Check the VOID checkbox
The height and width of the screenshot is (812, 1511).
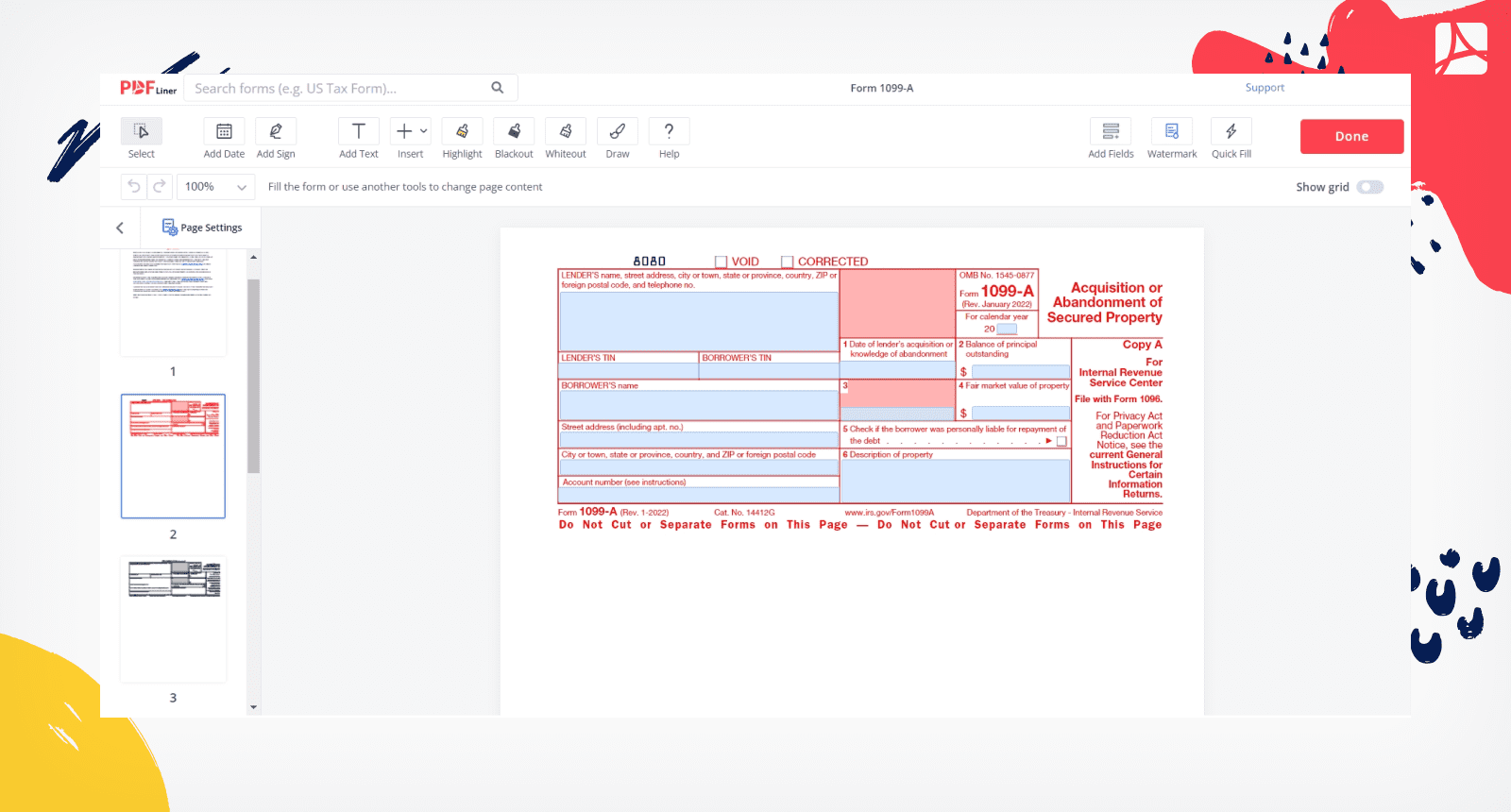(722, 262)
